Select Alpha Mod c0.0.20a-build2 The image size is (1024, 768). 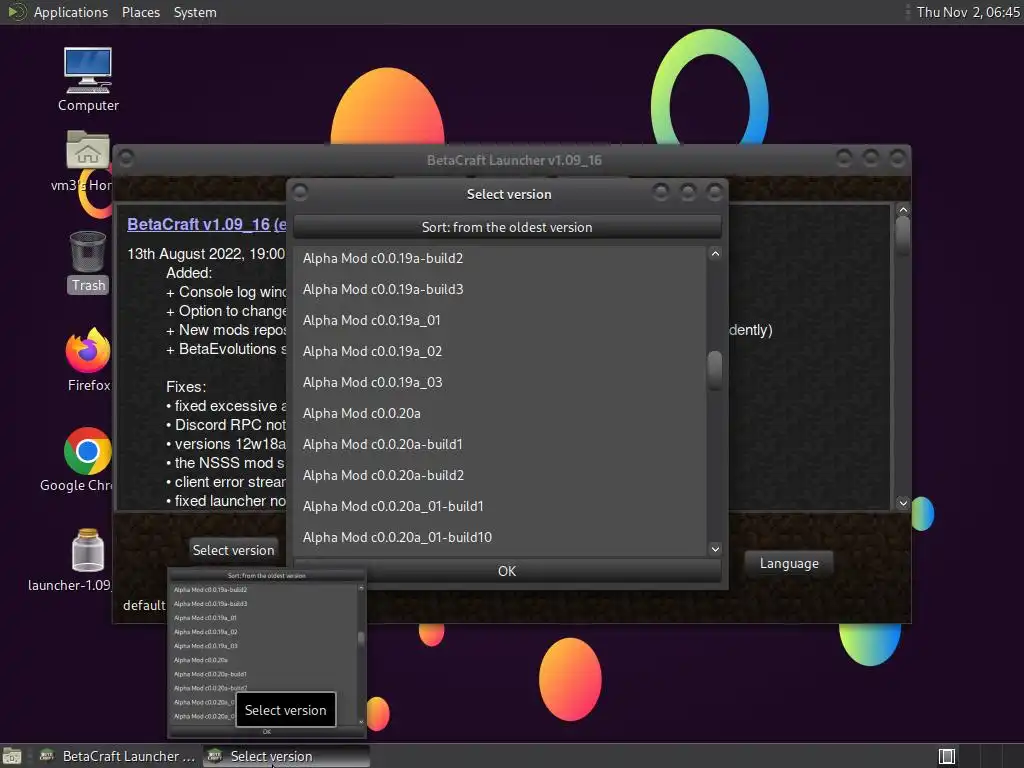(x=500, y=475)
